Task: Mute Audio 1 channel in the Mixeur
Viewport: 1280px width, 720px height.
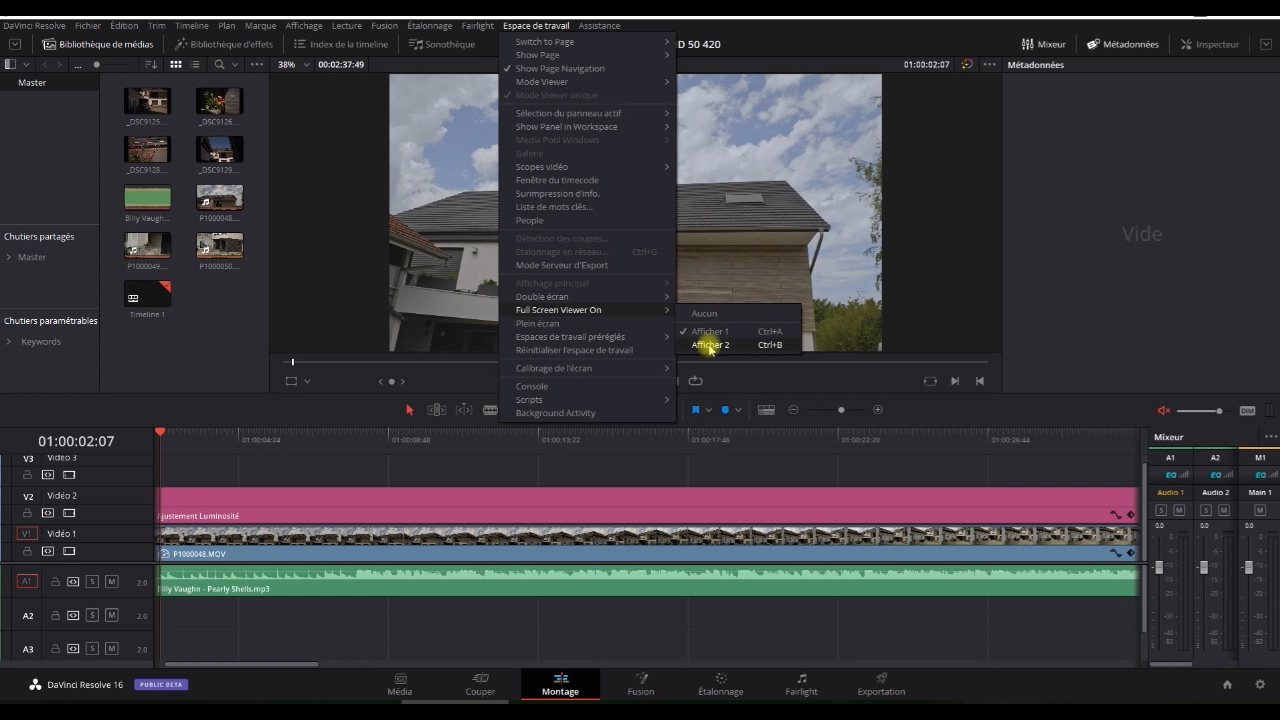Action: (x=1179, y=510)
